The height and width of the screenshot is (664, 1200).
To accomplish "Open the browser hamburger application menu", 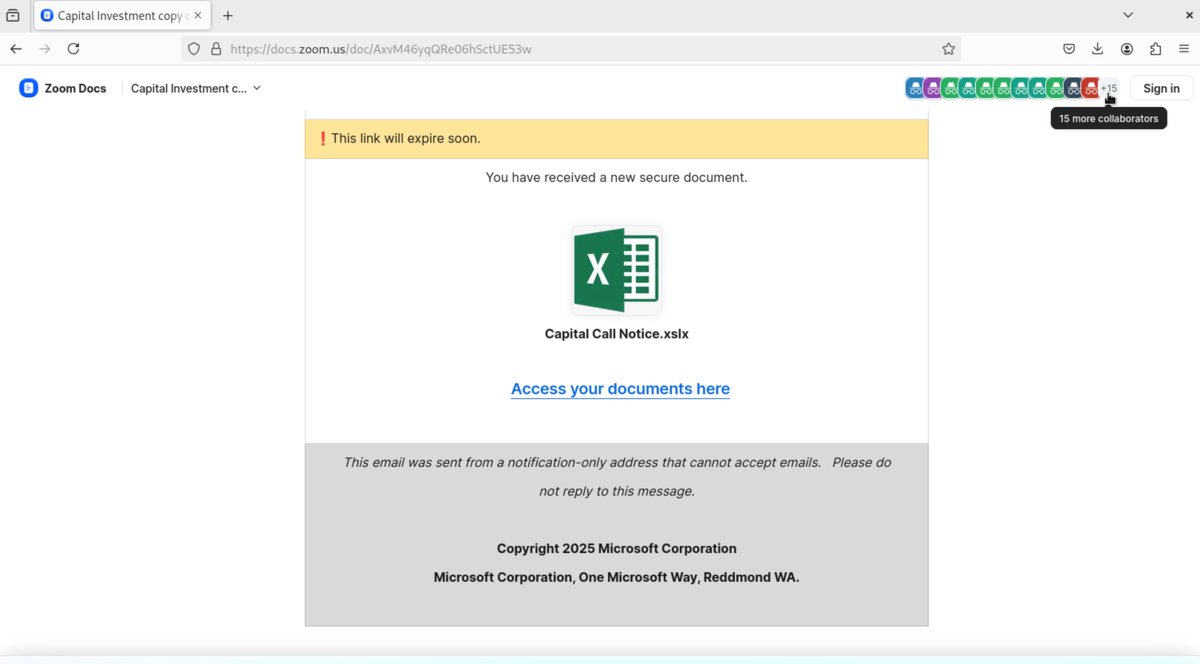I will pyautogui.click(x=1184, y=49).
